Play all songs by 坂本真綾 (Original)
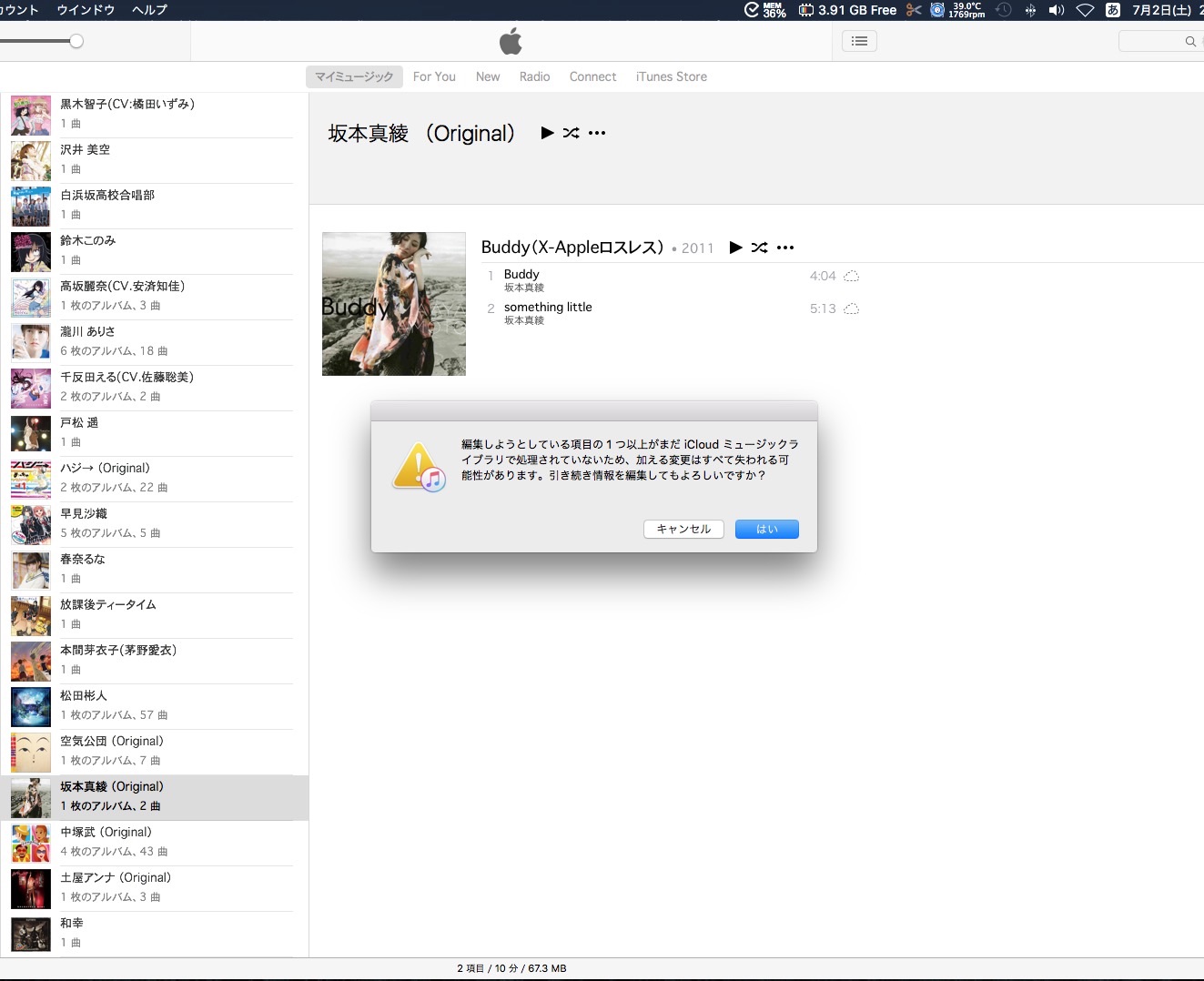1204x981 pixels. coord(547,133)
